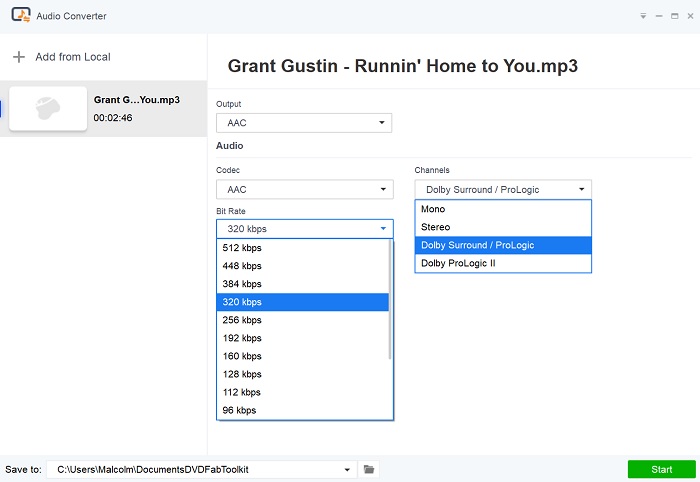Click the Grant G...You.mp3 thumbnail
The image size is (700, 482).
pos(48,108)
